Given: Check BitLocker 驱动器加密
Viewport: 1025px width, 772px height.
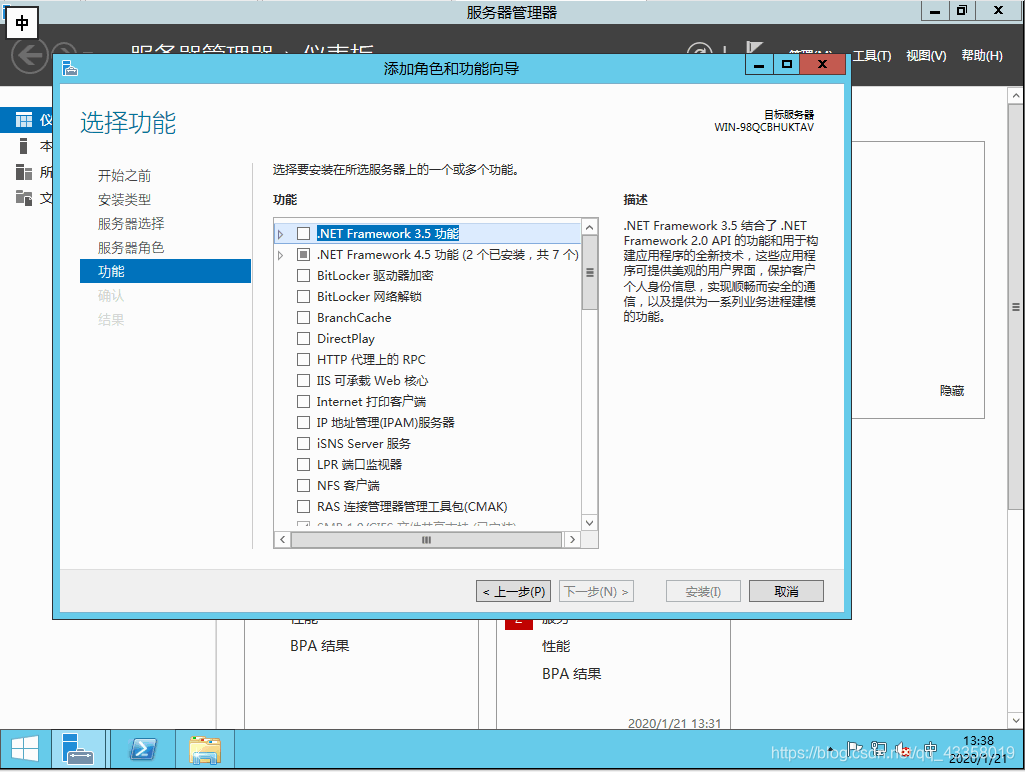Looking at the screenshot, I should coord(303,275).
